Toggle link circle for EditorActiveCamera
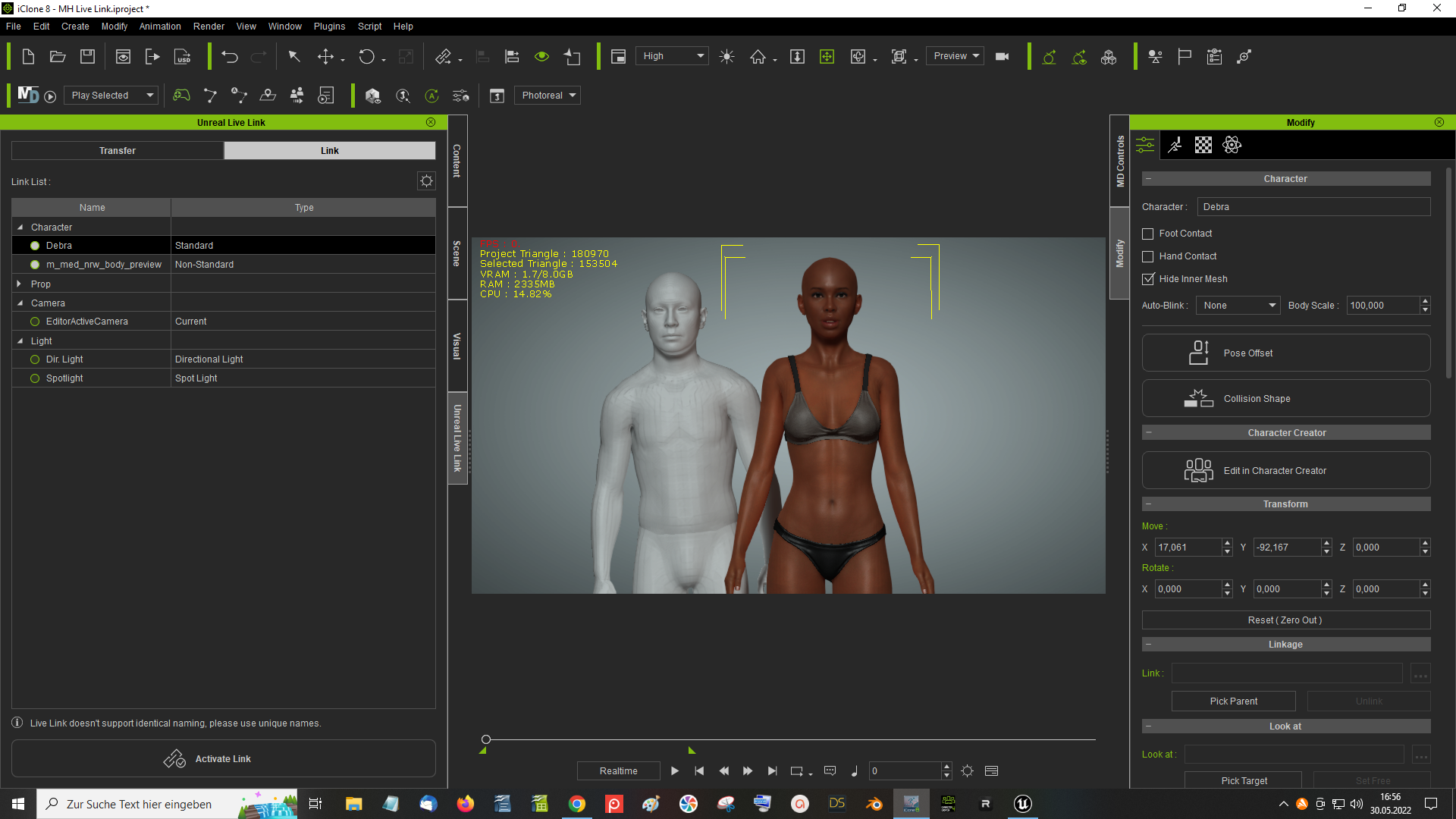Viewport: 1456px width, 819px height. (x=35, y=321)
